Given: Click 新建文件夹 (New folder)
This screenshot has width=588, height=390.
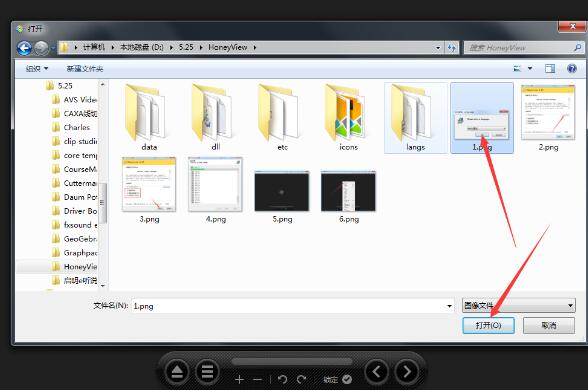Looking at the screenshot, I should [85, 68].
